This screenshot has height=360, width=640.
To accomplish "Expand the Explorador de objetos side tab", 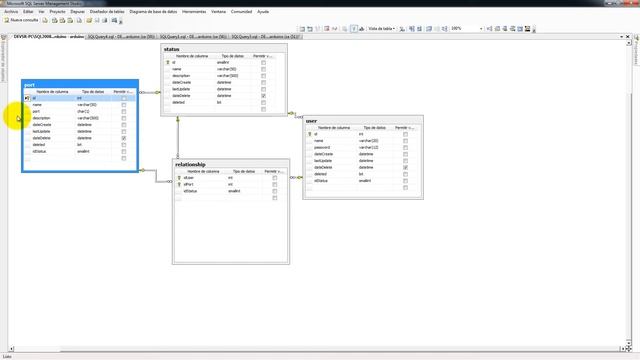I will [x=4, y=57].
